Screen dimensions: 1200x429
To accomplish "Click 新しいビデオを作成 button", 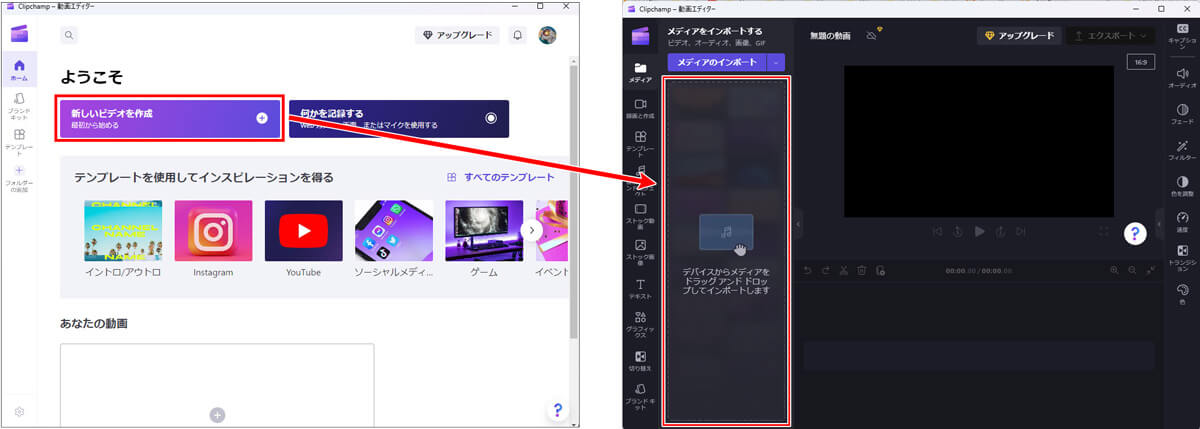I will (169, 118).
